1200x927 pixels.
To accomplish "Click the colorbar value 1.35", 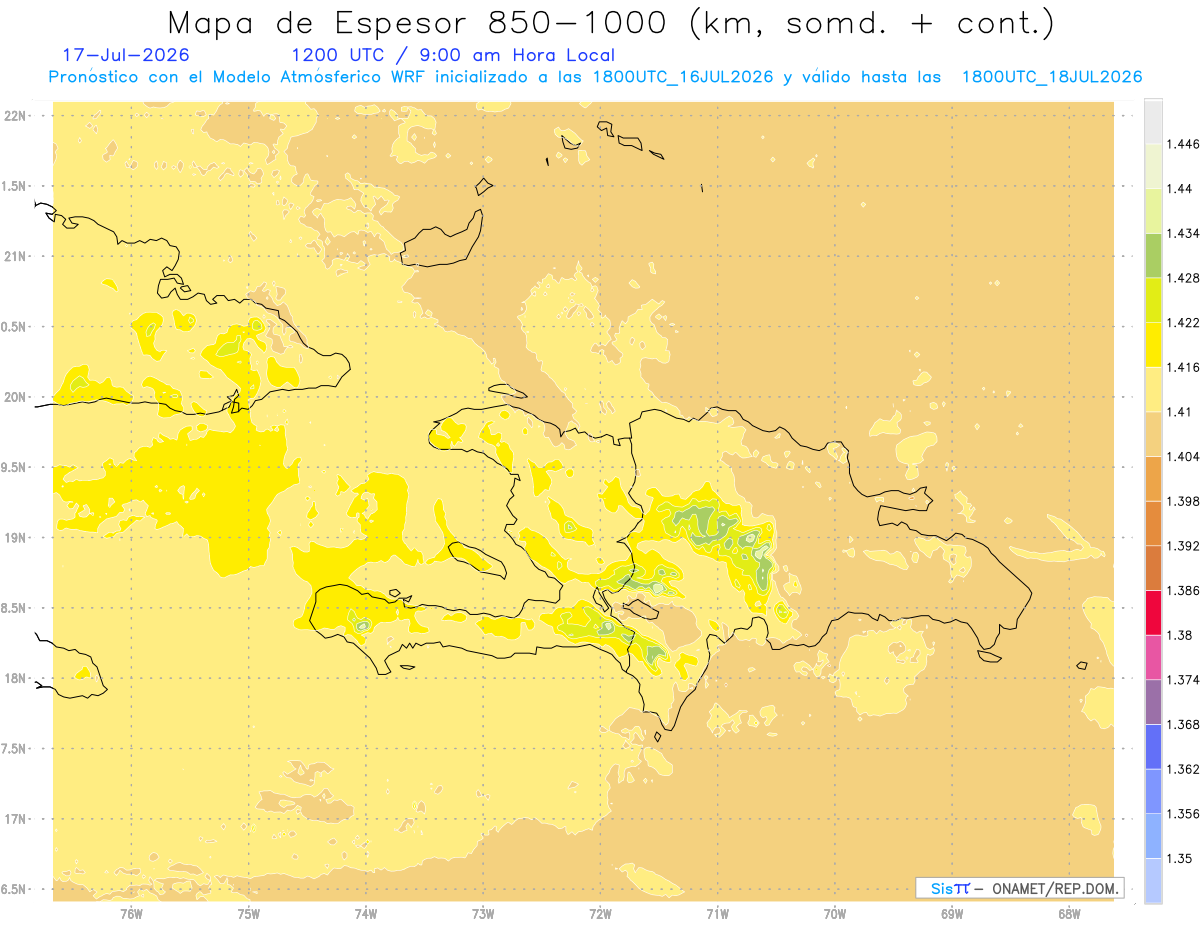I will pos(1179,858).
